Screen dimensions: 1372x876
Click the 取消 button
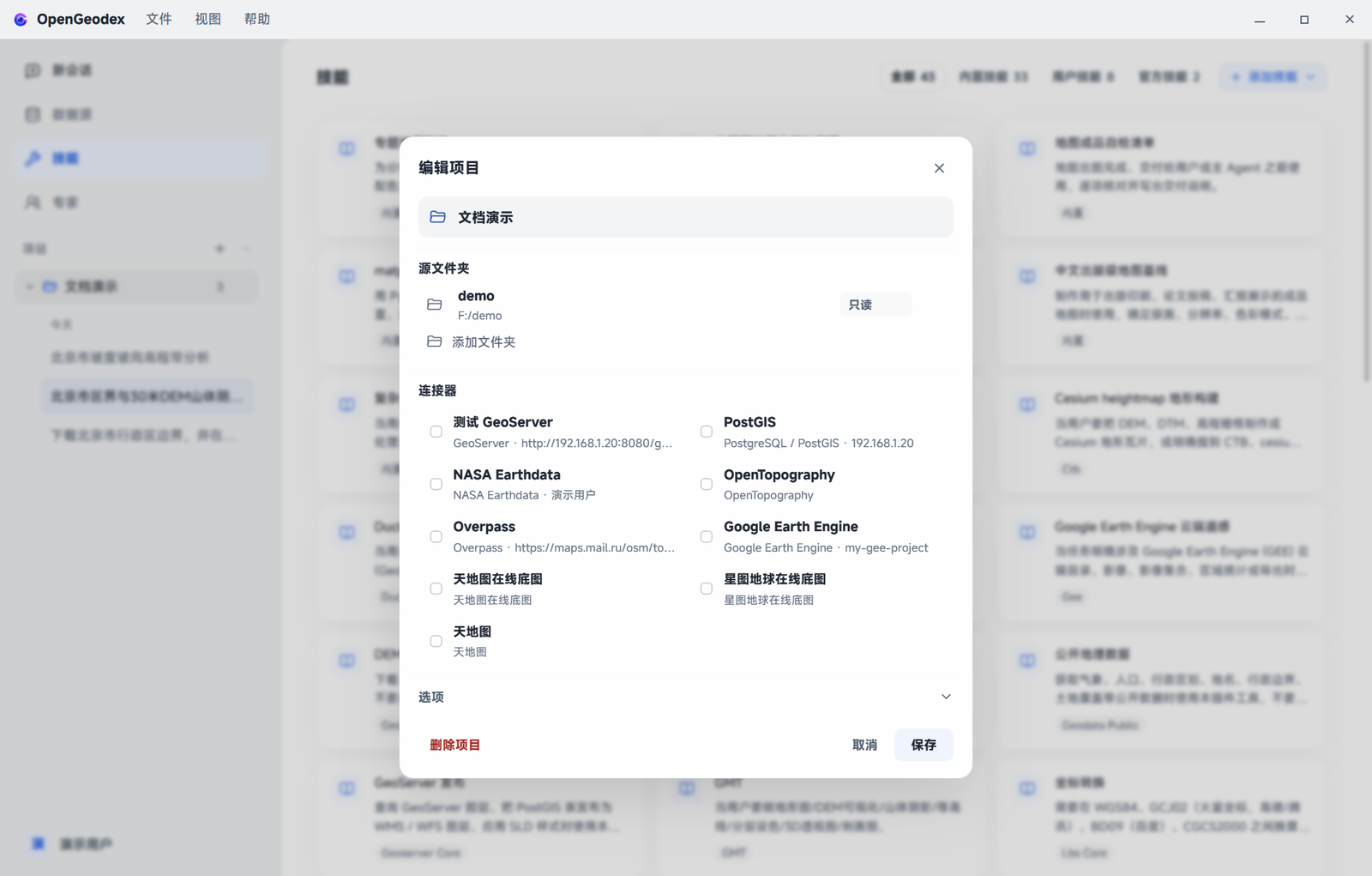(x=864, y=745)
